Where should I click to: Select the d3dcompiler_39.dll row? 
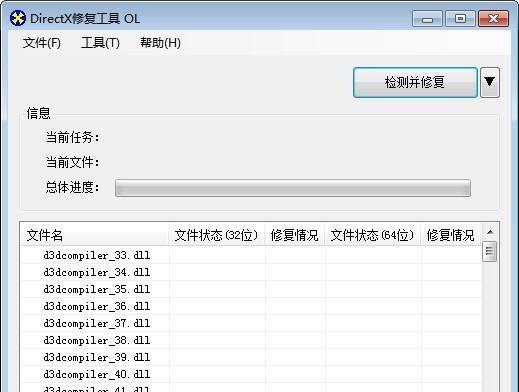(251, 357)
